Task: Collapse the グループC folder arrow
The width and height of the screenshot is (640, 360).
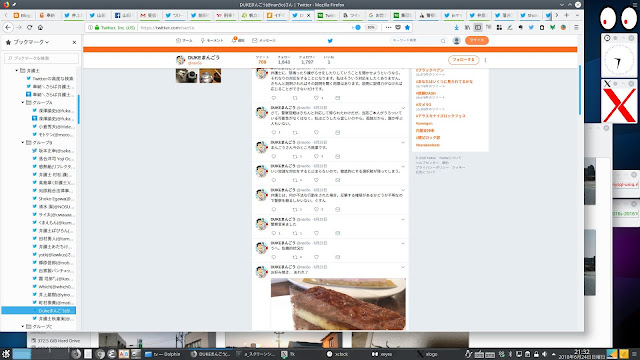Action: [22, 327]
